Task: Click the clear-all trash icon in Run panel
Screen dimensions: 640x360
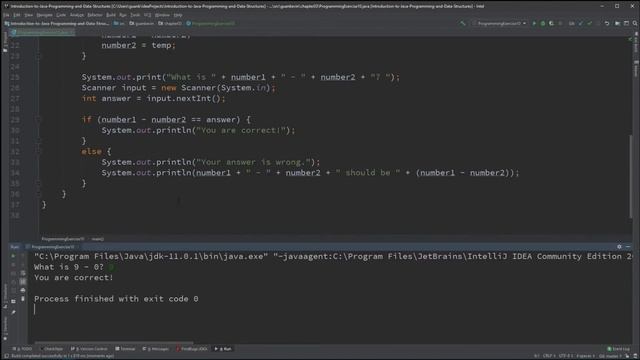Action: [x=22, y=298]
